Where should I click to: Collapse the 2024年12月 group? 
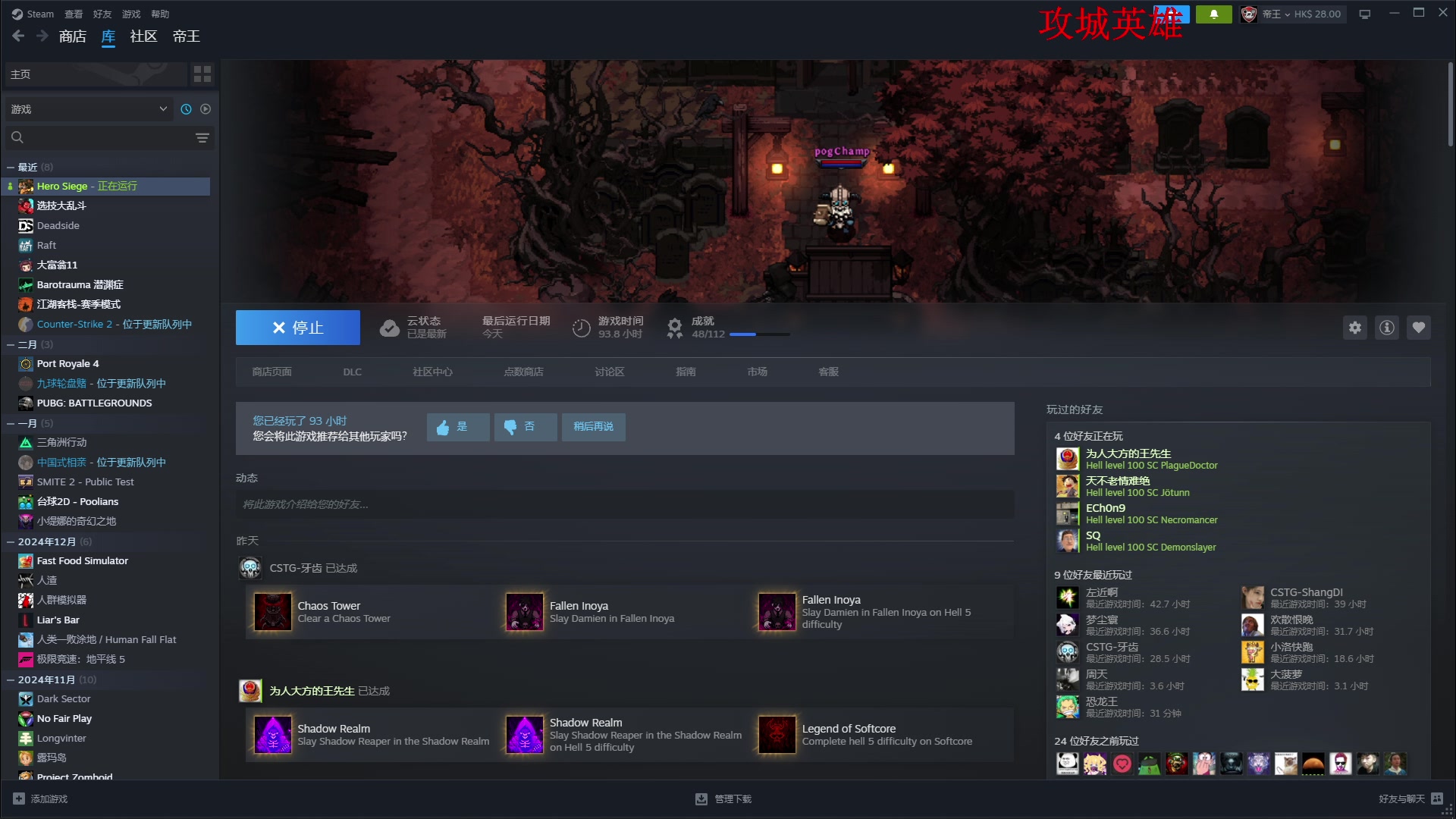[x=11, y=541]
